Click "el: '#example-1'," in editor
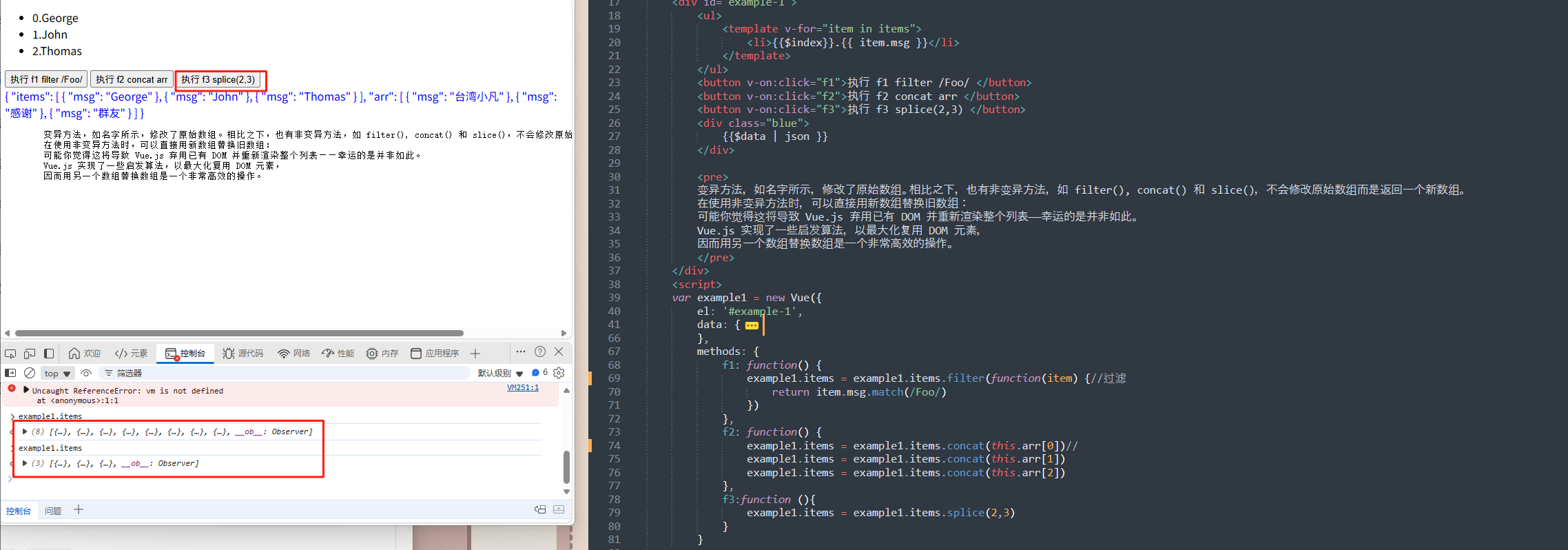 pyautogui.click(x=750, y=312)
